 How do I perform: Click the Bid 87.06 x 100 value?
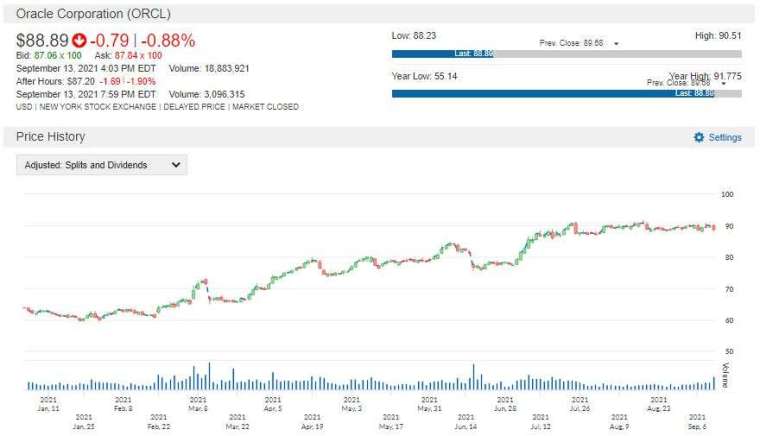click(58, 56)
